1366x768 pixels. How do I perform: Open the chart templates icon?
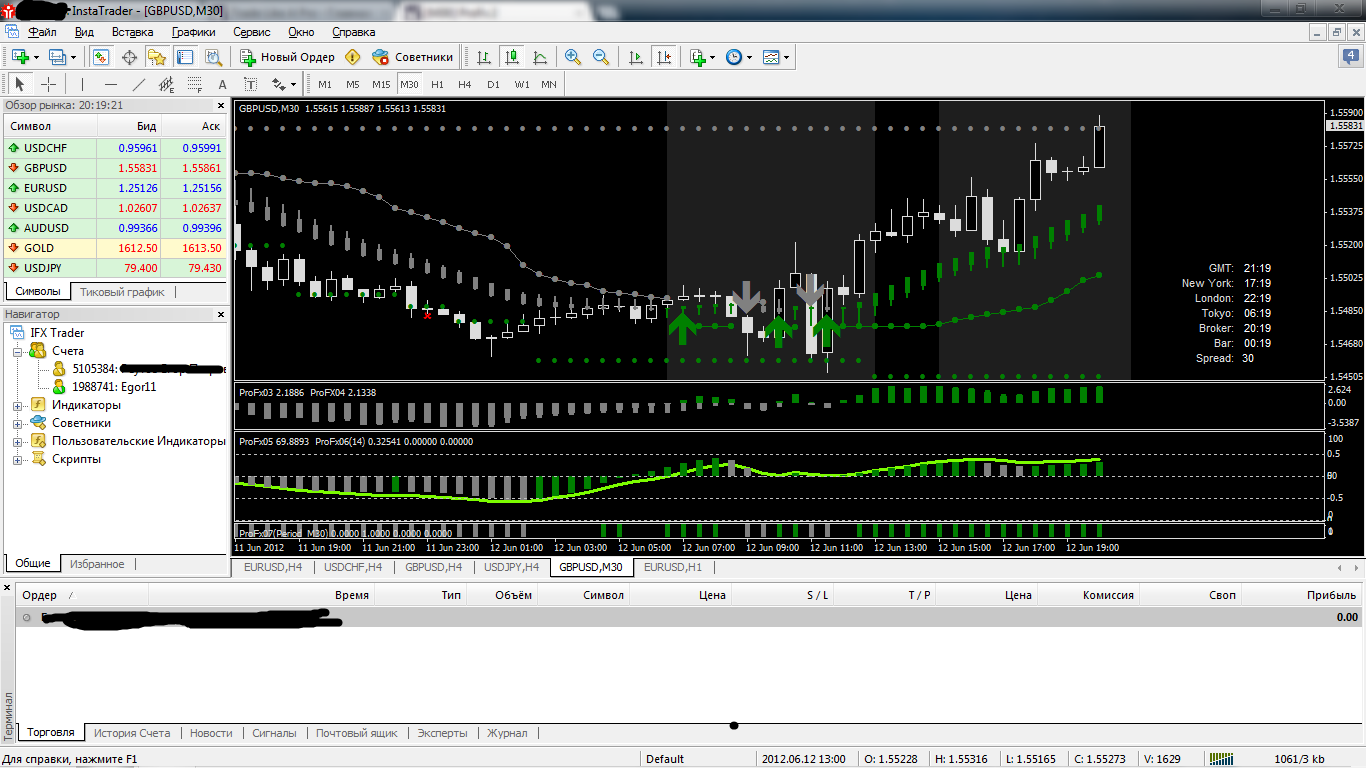771,57
